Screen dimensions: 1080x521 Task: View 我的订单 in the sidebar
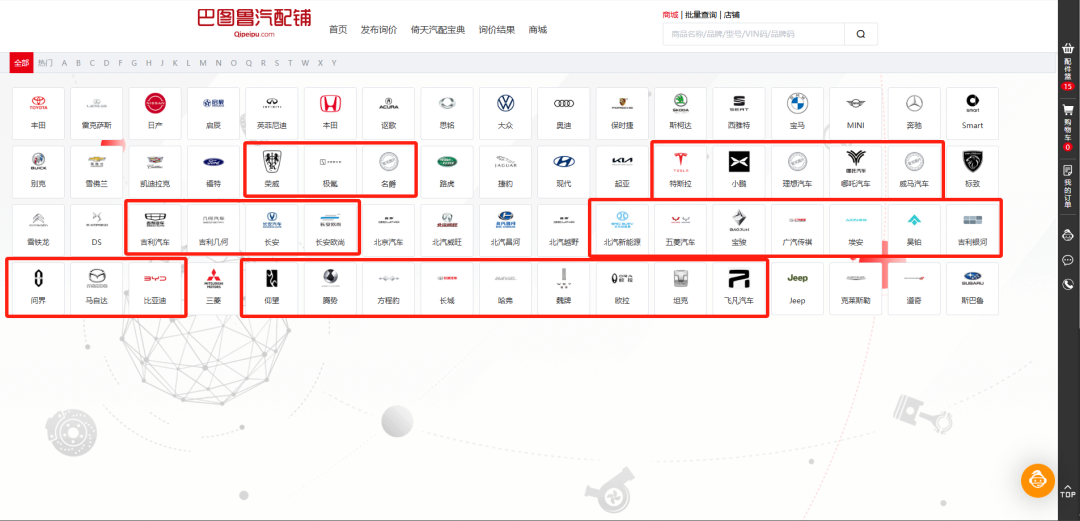pos(1068,186)
